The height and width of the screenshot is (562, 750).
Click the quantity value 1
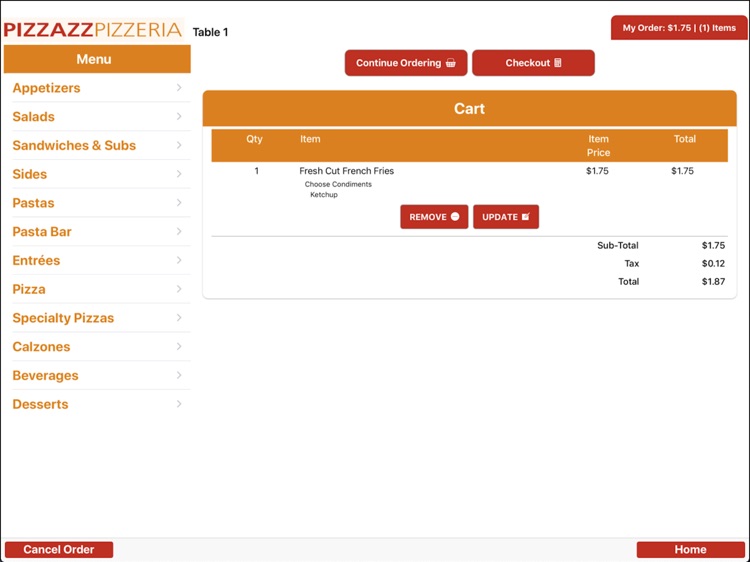[x=257, y=171]
